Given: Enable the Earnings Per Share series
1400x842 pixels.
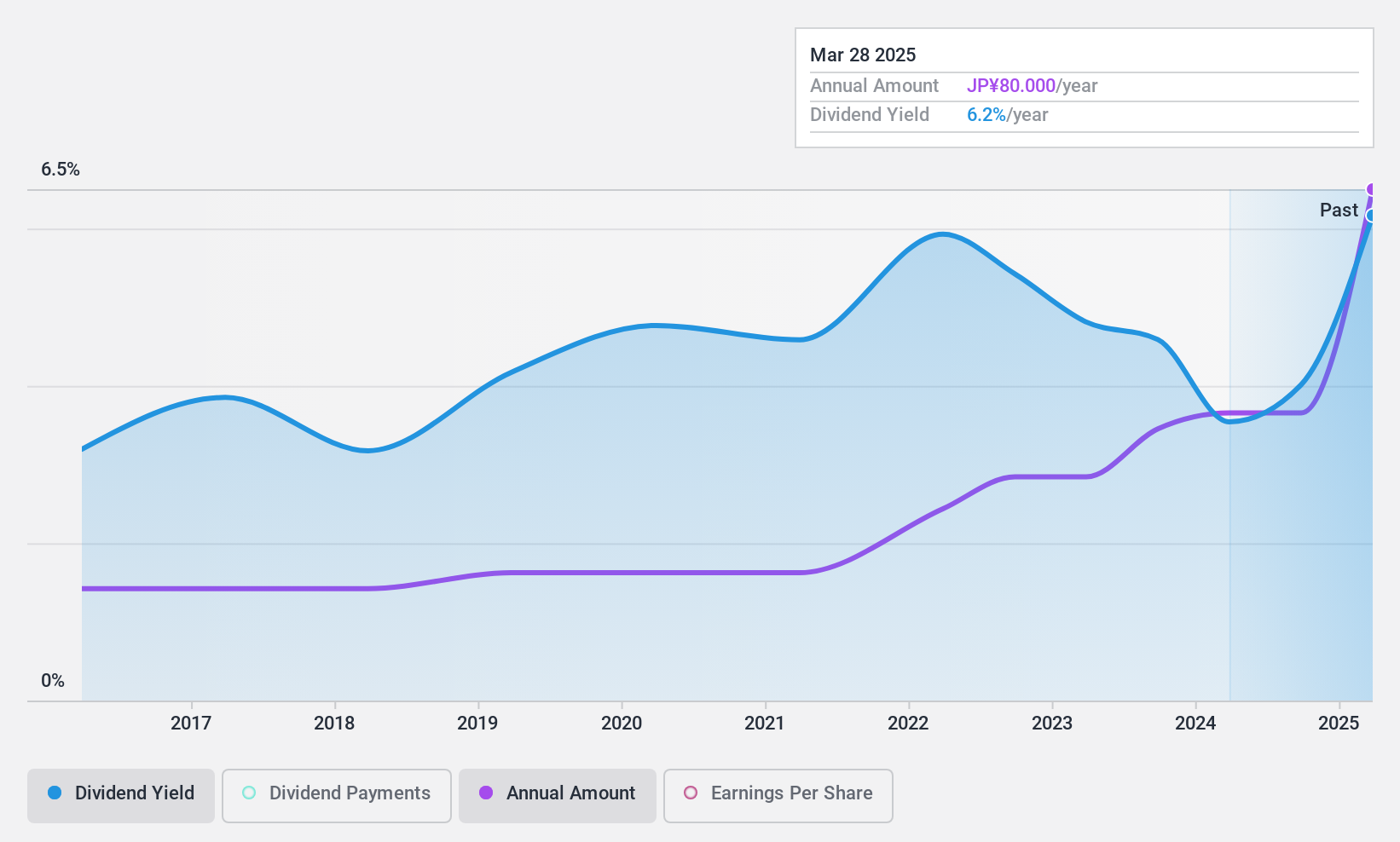Looking at the screenshot, I should pyautogui.click(x=778, y=795).
